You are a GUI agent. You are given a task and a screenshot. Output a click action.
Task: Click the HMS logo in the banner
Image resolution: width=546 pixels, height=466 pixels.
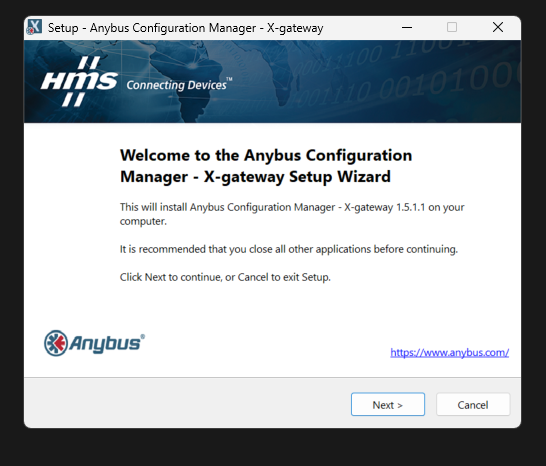79,81
